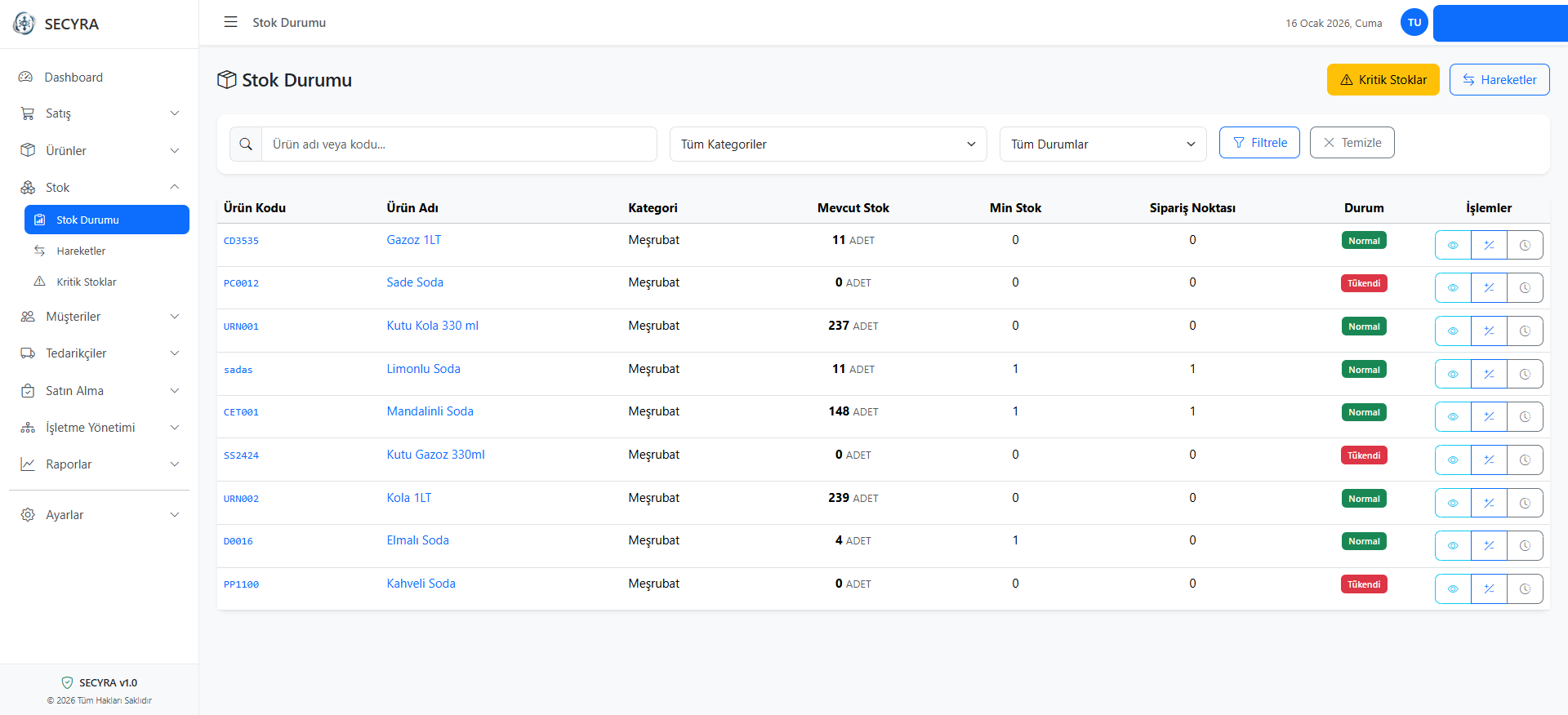Click the hamburger menu icon in header

tap(230, 22)
